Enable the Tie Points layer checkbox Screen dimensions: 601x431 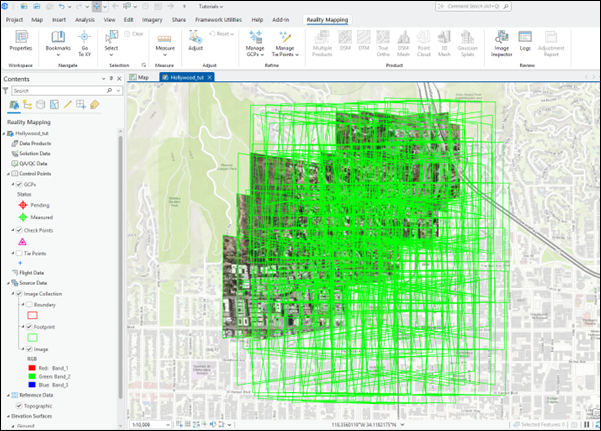(x=19, y=253)
